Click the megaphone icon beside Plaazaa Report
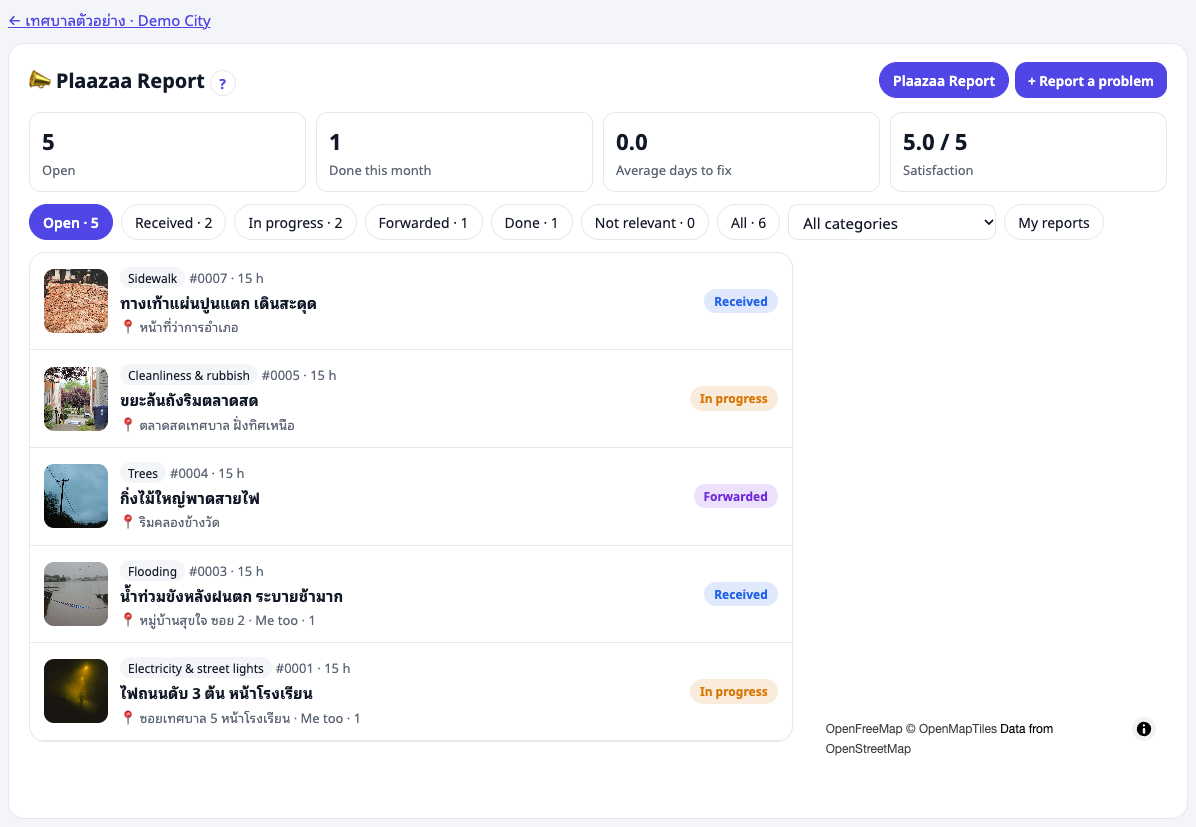 40,79
